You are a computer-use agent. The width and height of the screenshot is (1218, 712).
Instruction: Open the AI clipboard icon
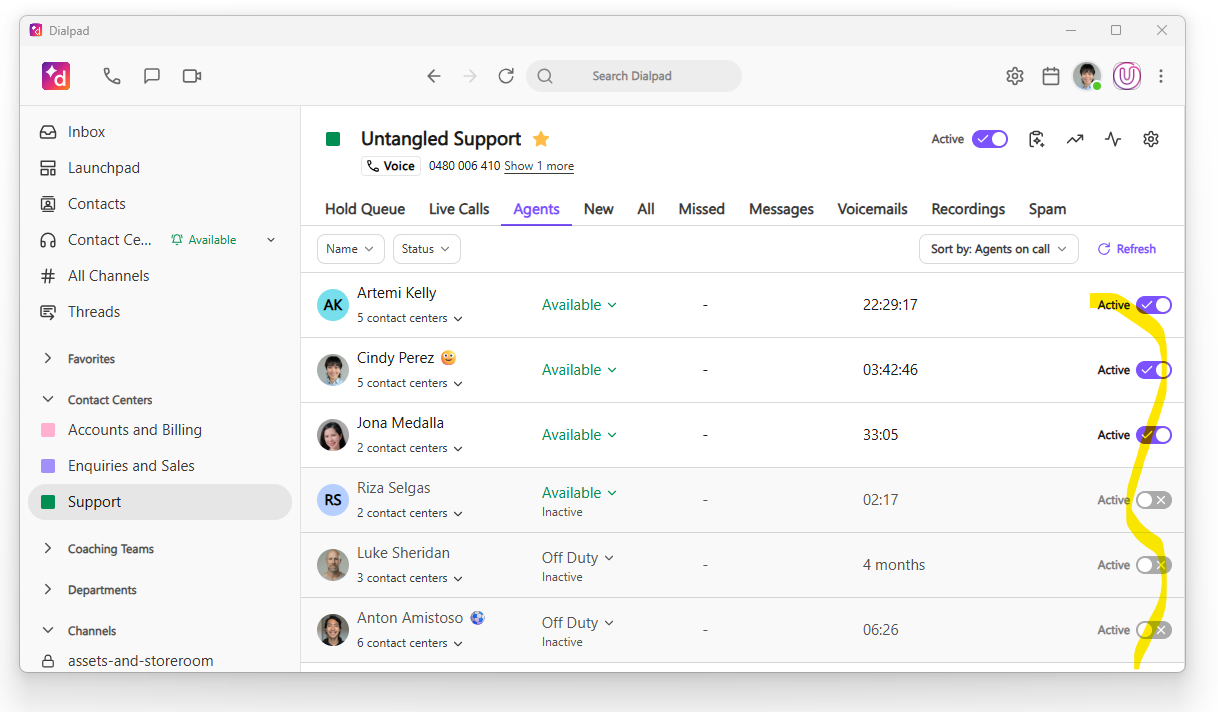tap(1037, 139)
